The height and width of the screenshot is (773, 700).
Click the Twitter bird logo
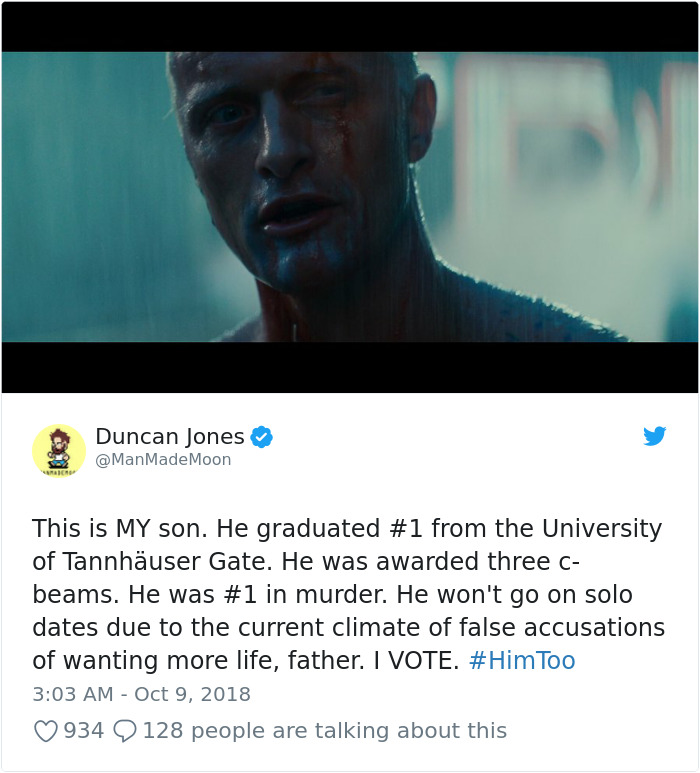pyautogui.click(x=655, y=436)
